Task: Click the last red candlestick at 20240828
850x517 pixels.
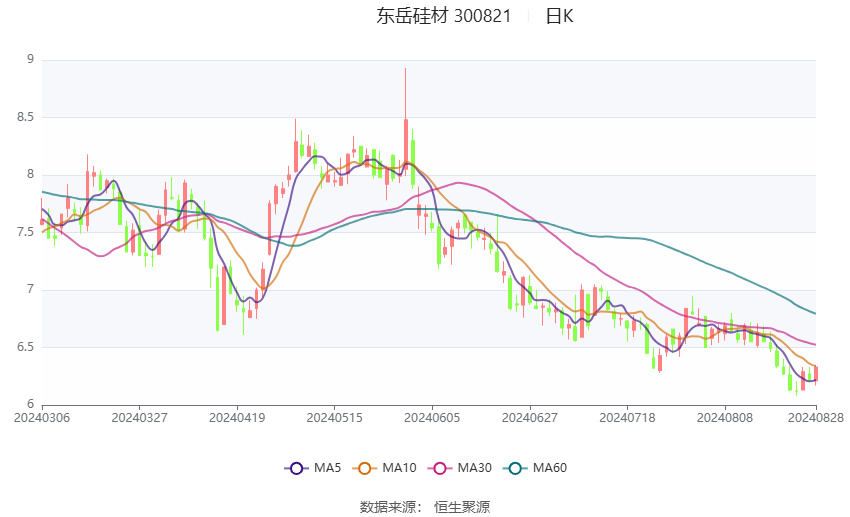Action: (816, 373)
